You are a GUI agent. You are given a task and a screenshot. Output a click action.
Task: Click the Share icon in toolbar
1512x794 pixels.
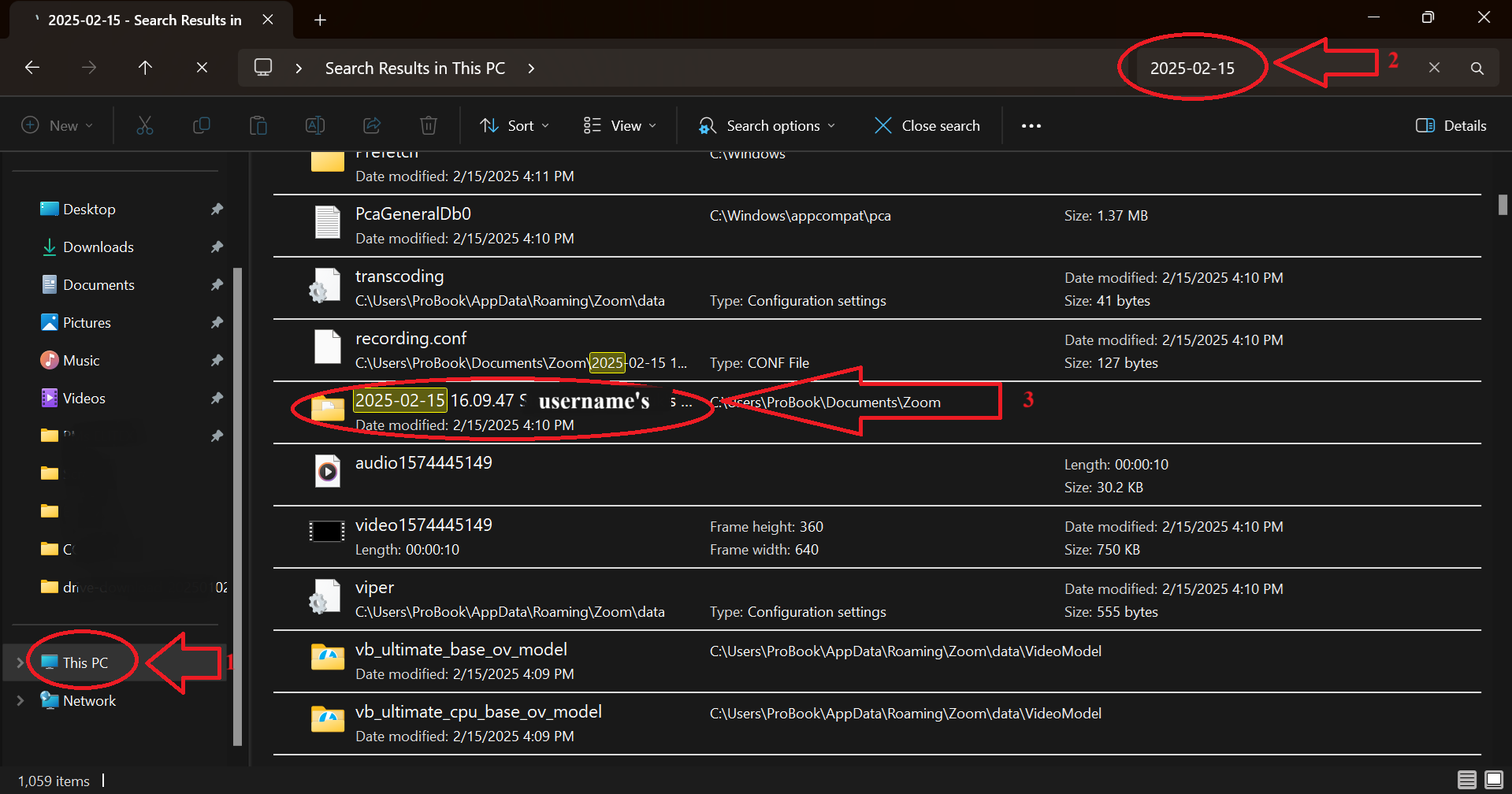click(372, 125)
